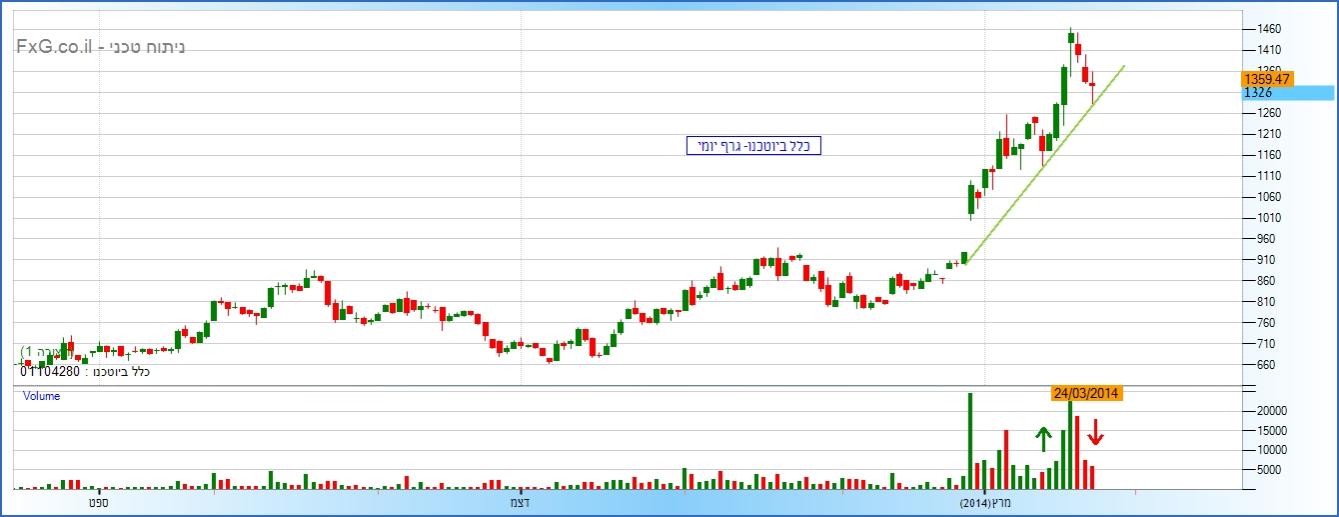Click the blue Volume panel label

[x=41, y=396]
